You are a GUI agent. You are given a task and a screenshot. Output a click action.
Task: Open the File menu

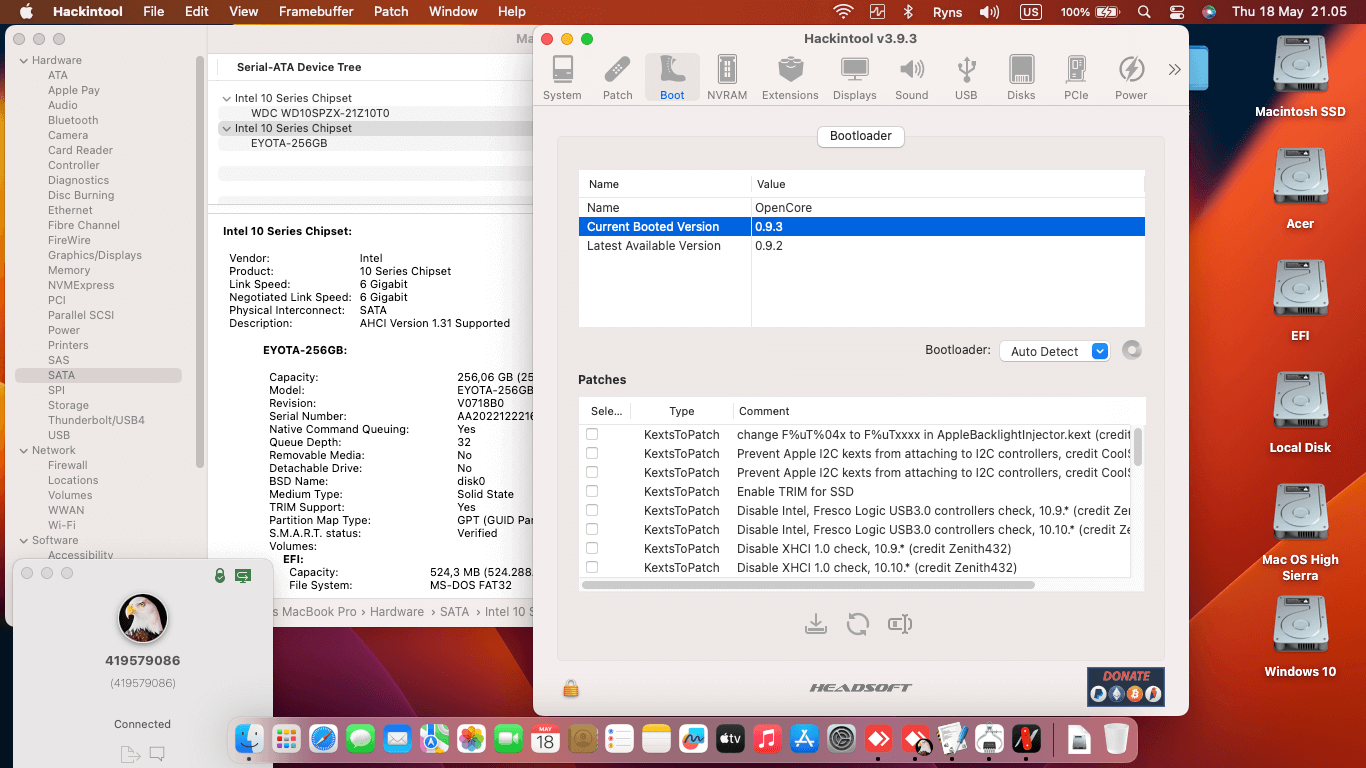tap(153, 12)
